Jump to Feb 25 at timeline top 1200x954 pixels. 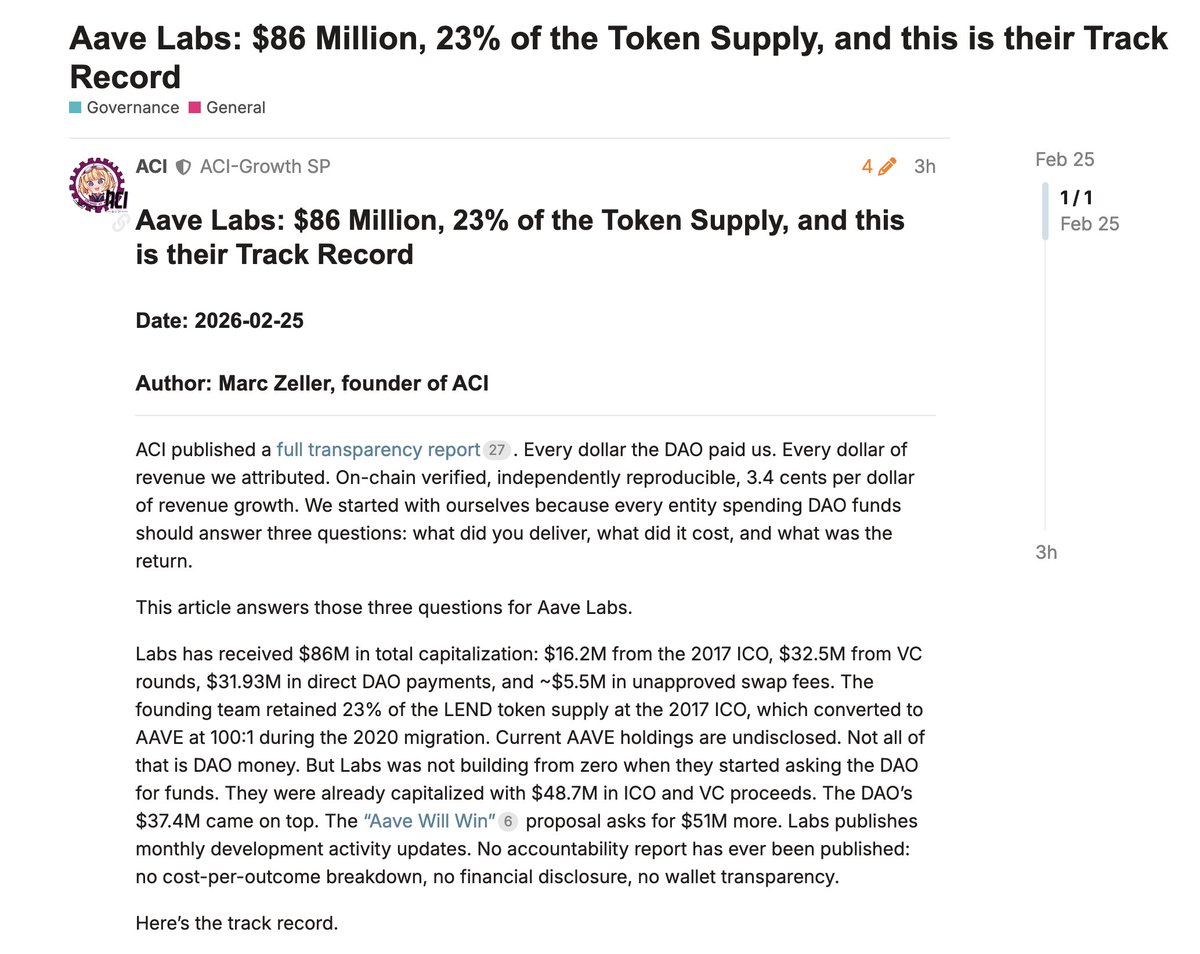tap(1064, 159)
